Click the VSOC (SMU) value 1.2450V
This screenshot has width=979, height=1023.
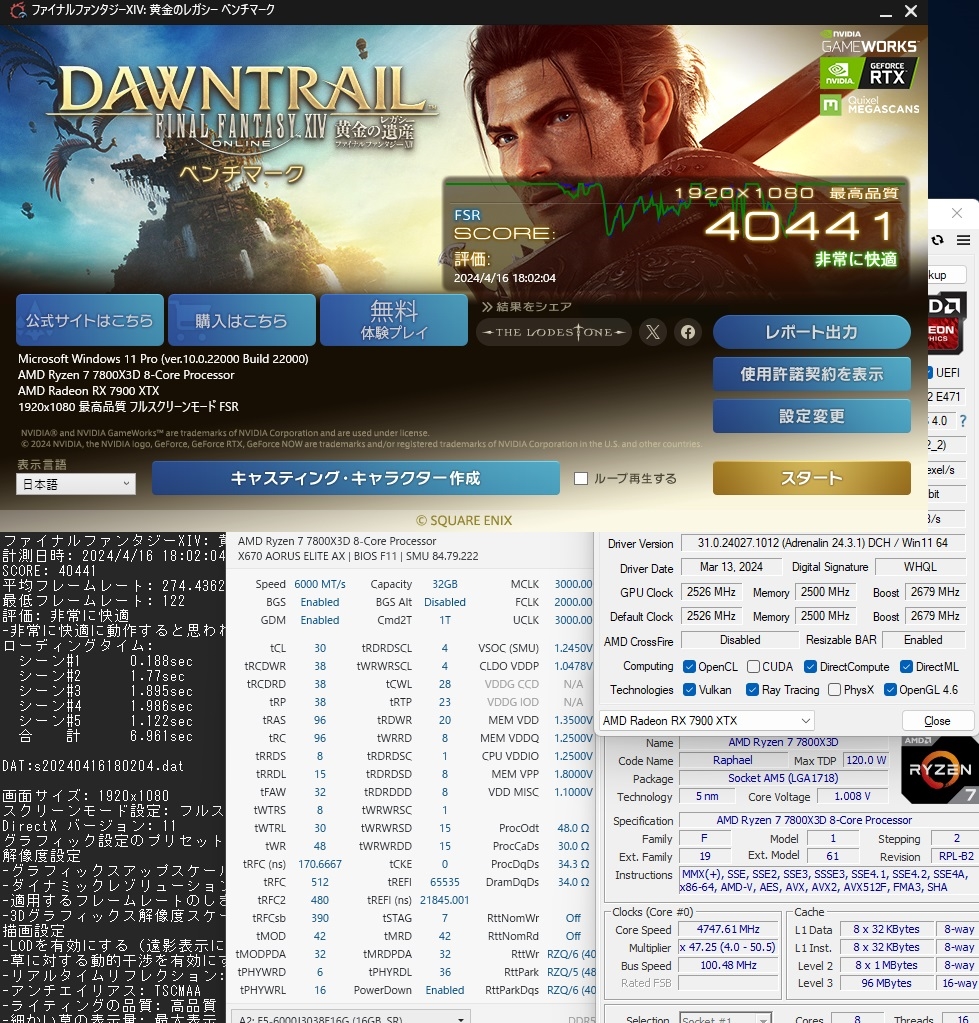click(x=573, y=648)
